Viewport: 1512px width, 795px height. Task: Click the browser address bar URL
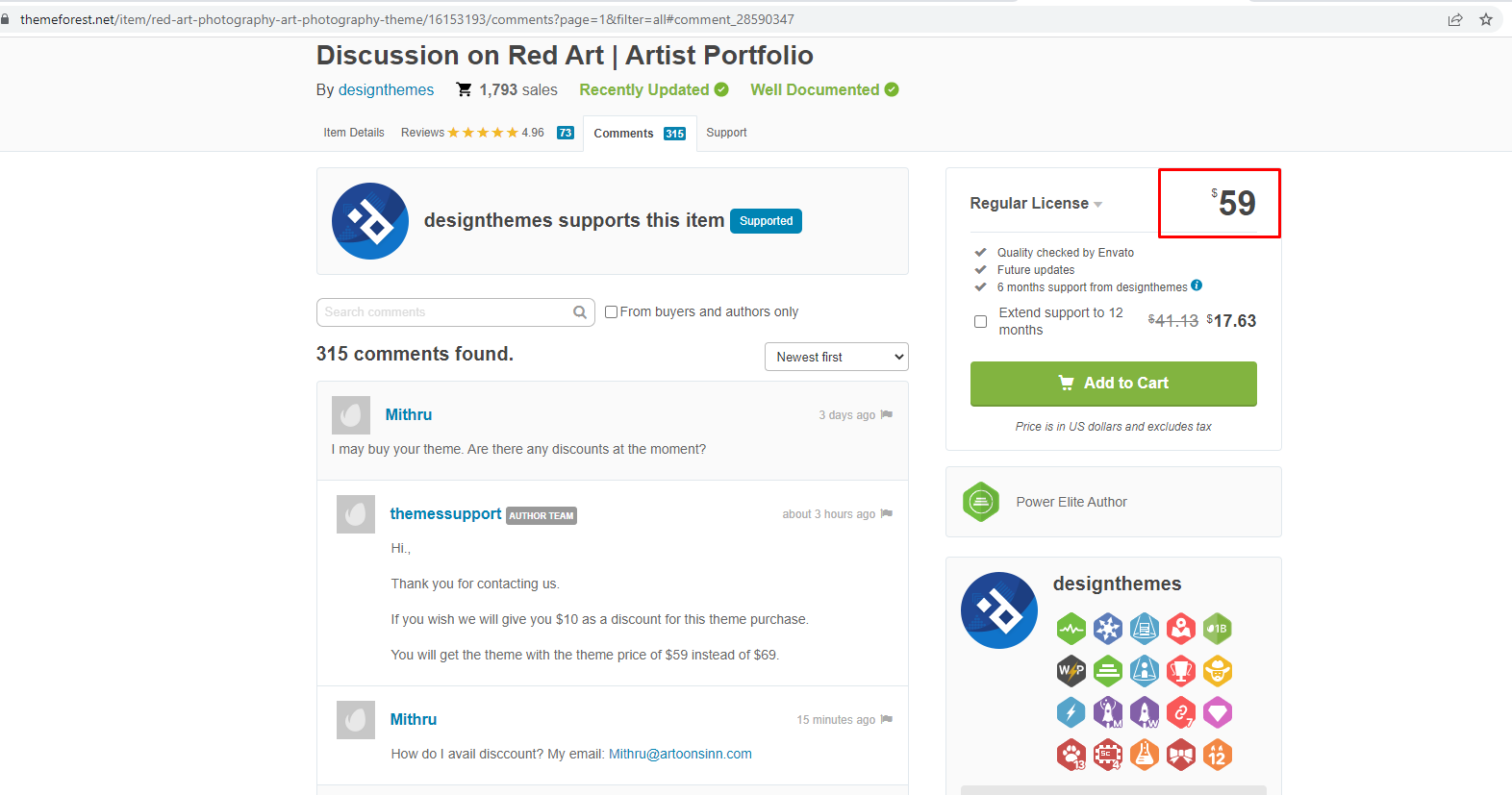tap(407, 19)
